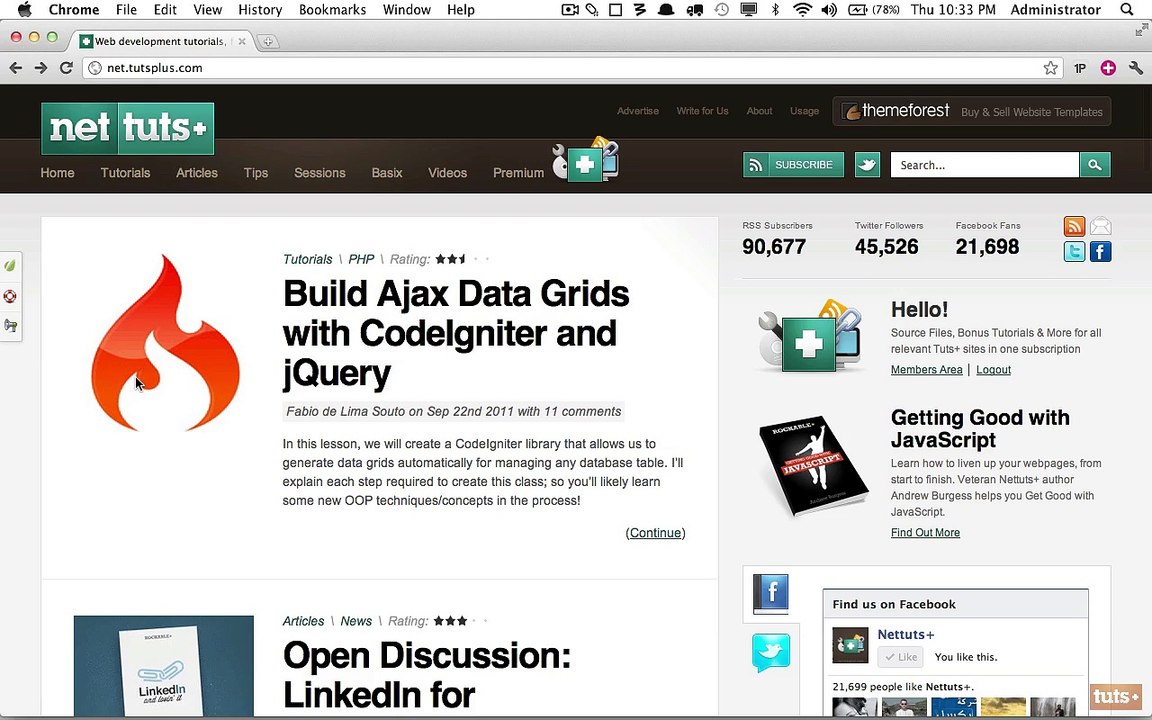Click the Advertise link in header
Viewport: 1152px width, 720px height.
point(638,111)
